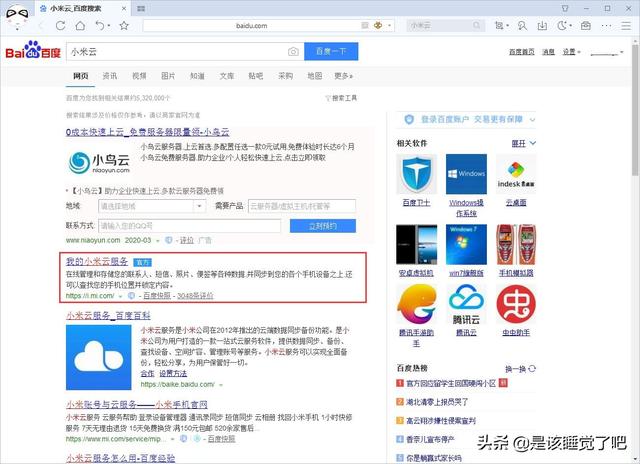The image size is (640, 464).
Task: Click the address bar reader-mode icon
Action: coord(365,25)
